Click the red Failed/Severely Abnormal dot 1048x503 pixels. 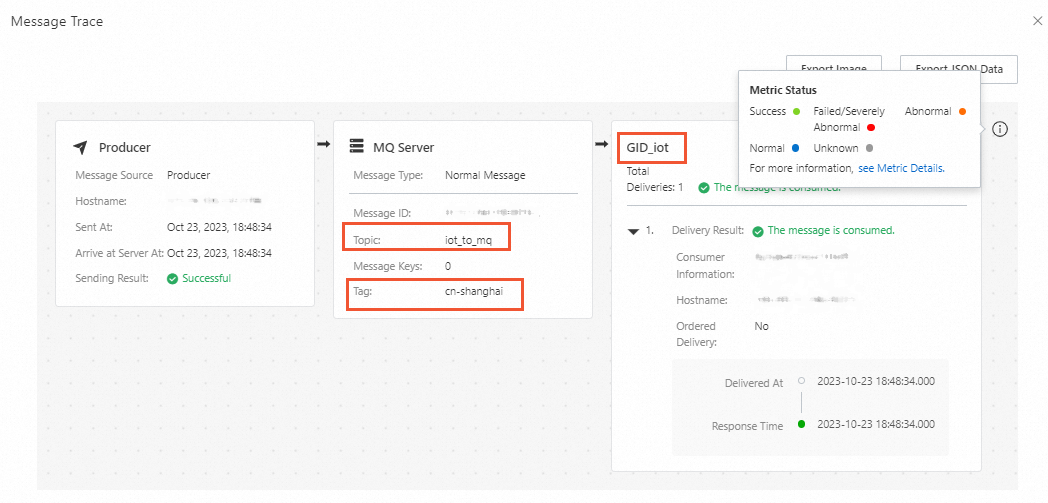[871, 127]
